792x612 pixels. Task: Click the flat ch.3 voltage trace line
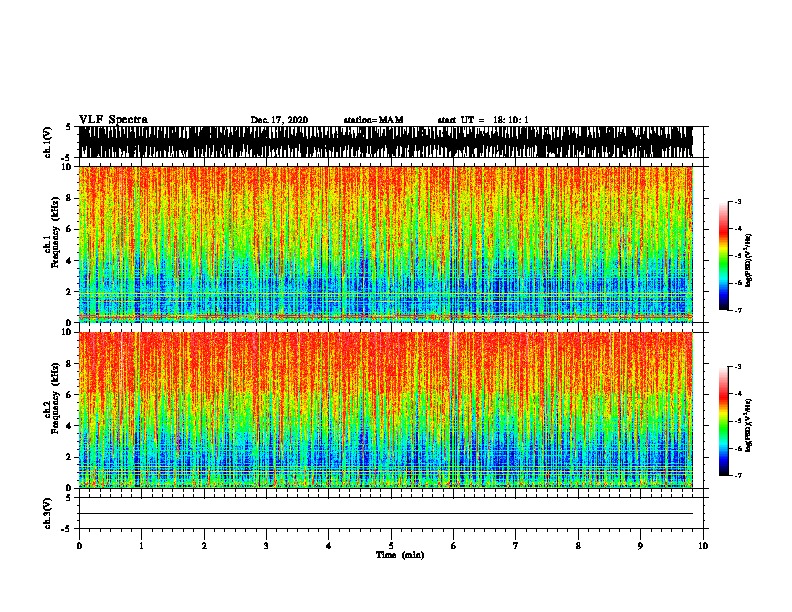coord(385,514)
